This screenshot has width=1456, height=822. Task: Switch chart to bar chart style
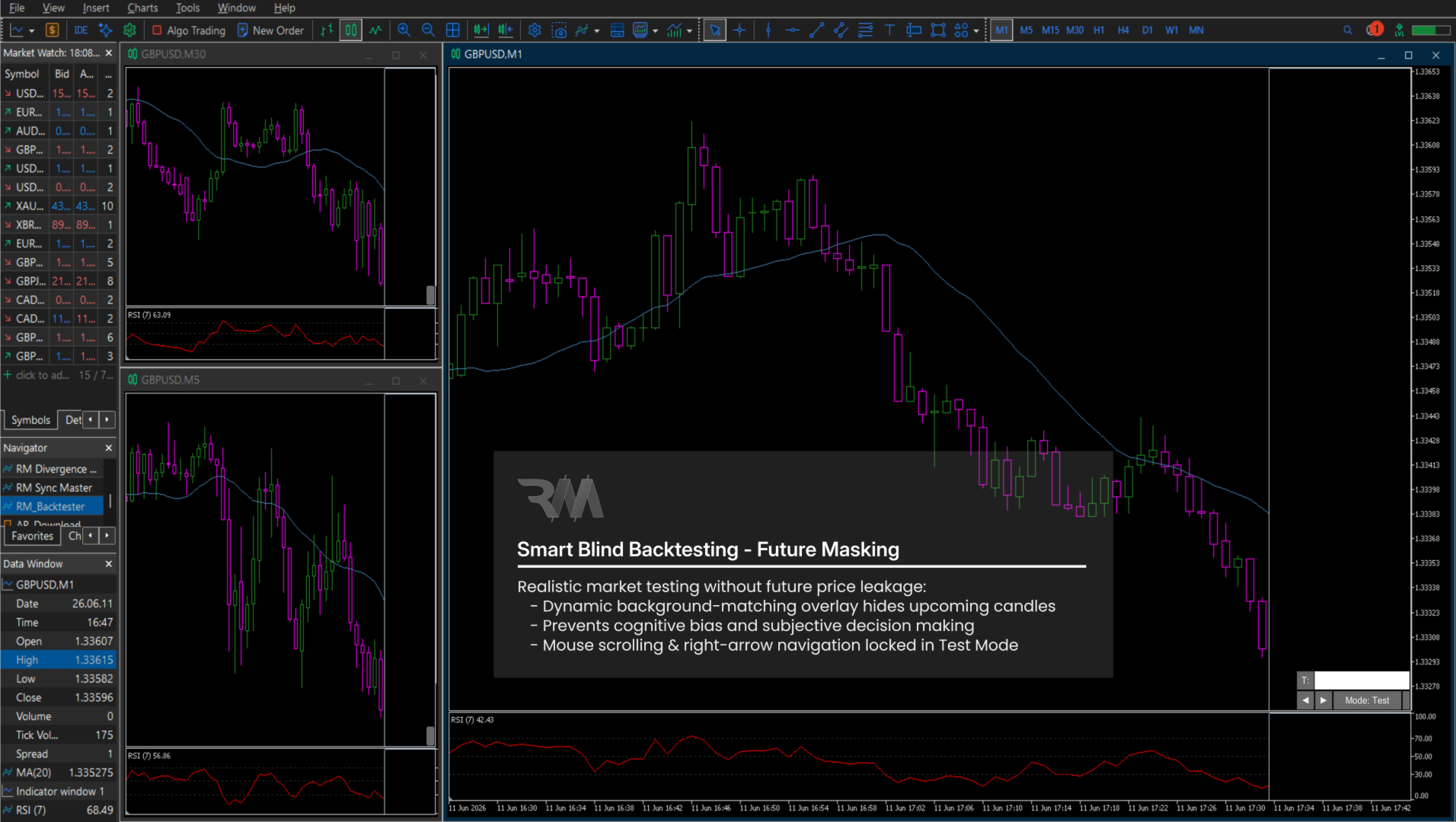coord(327,30)
